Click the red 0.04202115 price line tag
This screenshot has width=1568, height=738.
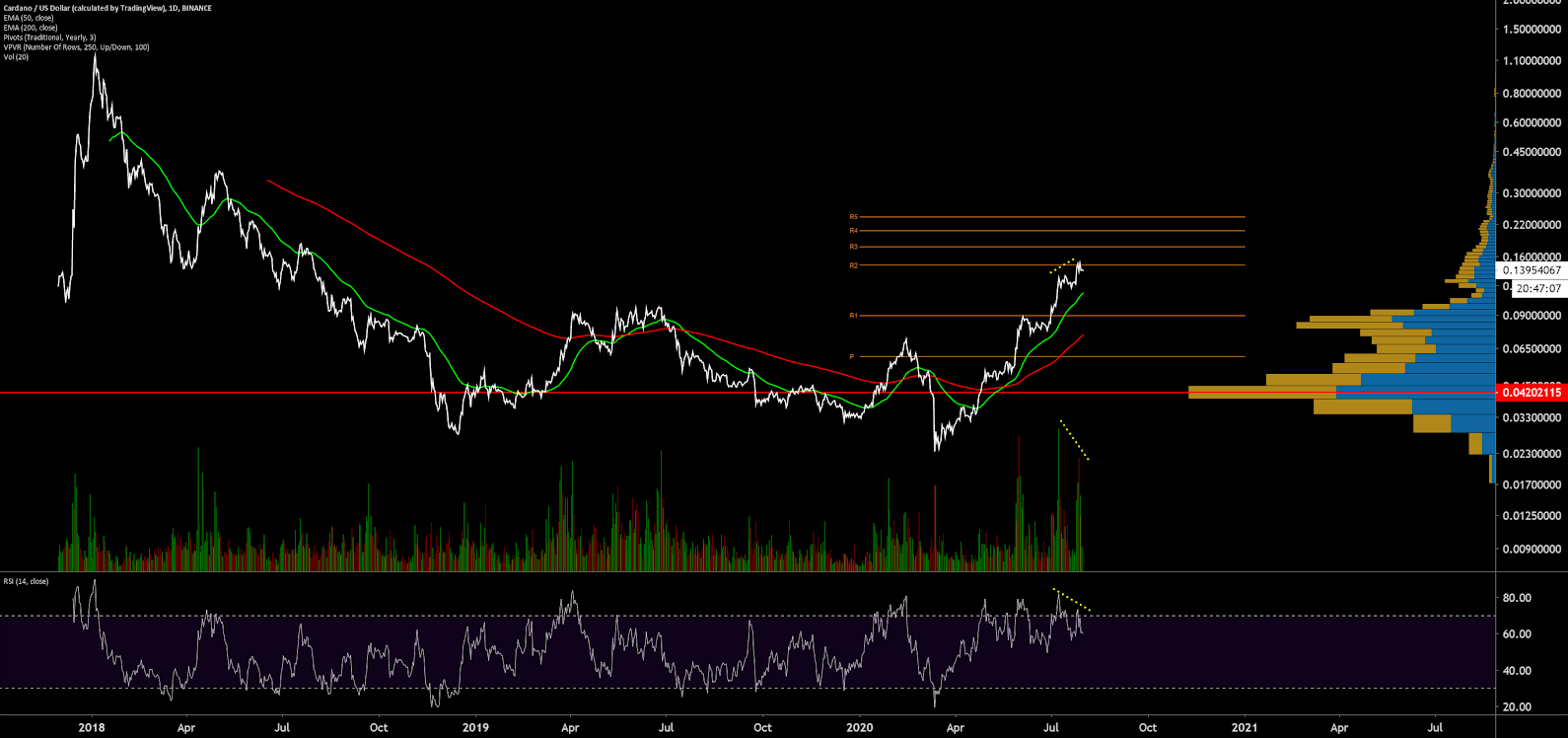coord(1531,393)
